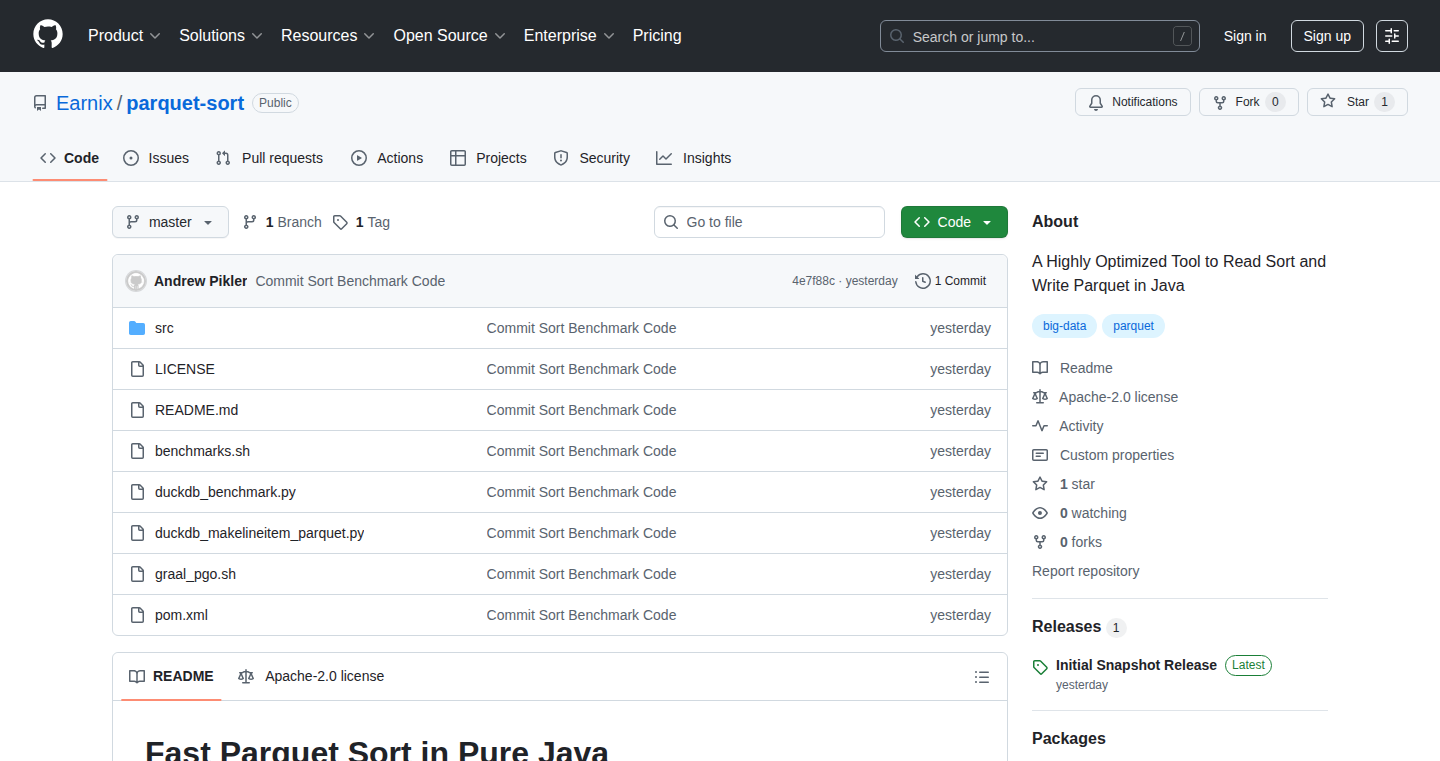This screenshot has height=761, width=1440.
Task: Click the watching eye icon
Action: click(x=1040, y=513)
